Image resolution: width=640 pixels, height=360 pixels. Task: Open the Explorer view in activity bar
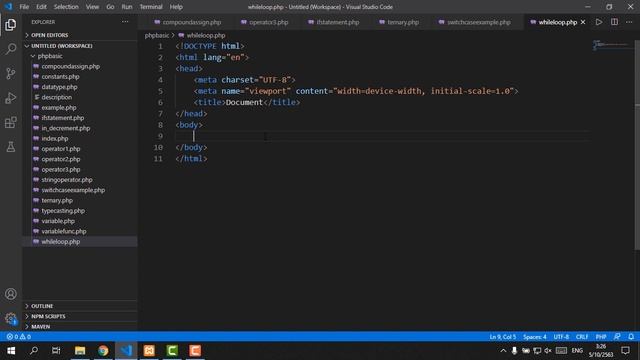tap(11, 25)
